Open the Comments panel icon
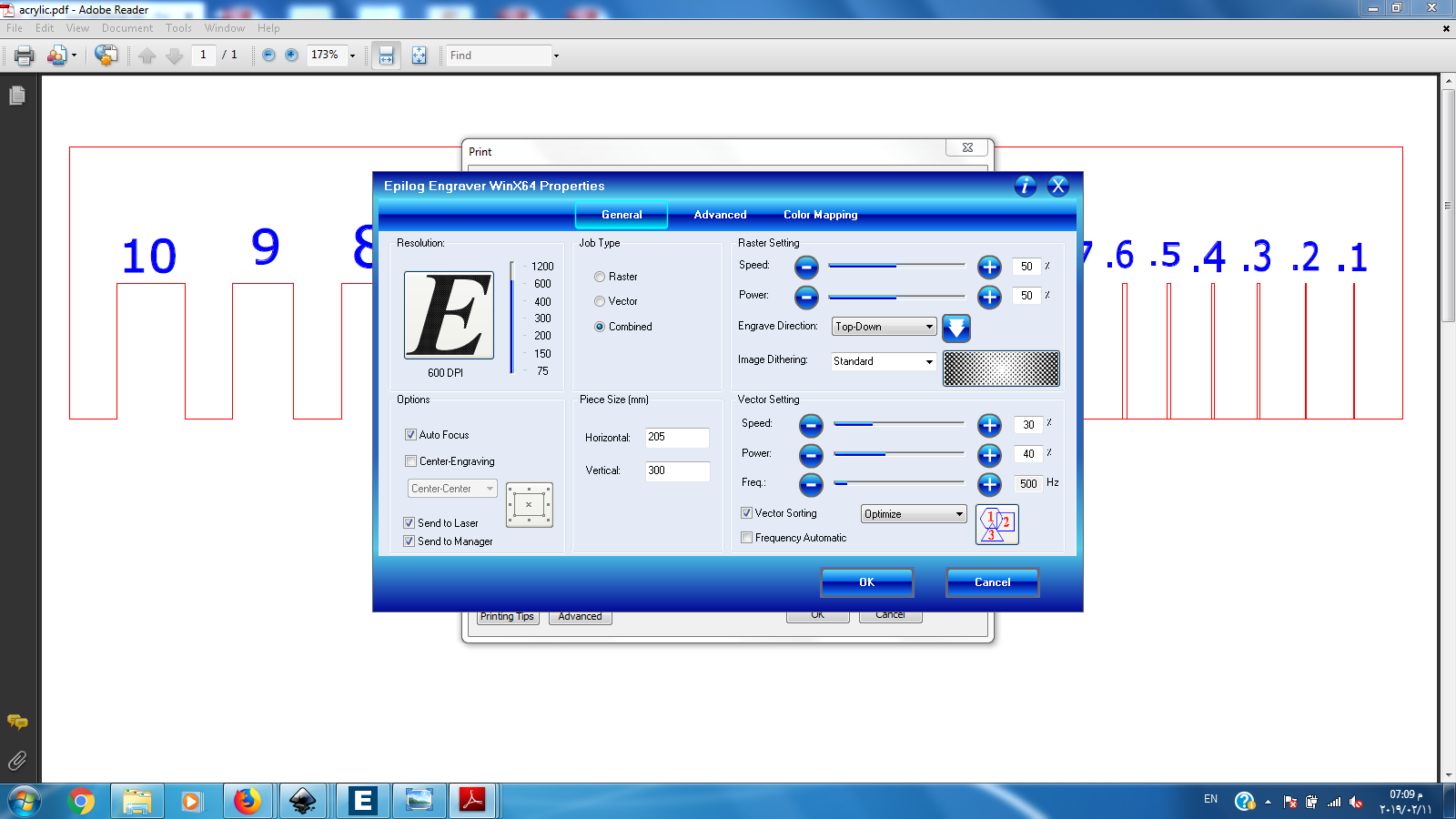 (17, 723)
